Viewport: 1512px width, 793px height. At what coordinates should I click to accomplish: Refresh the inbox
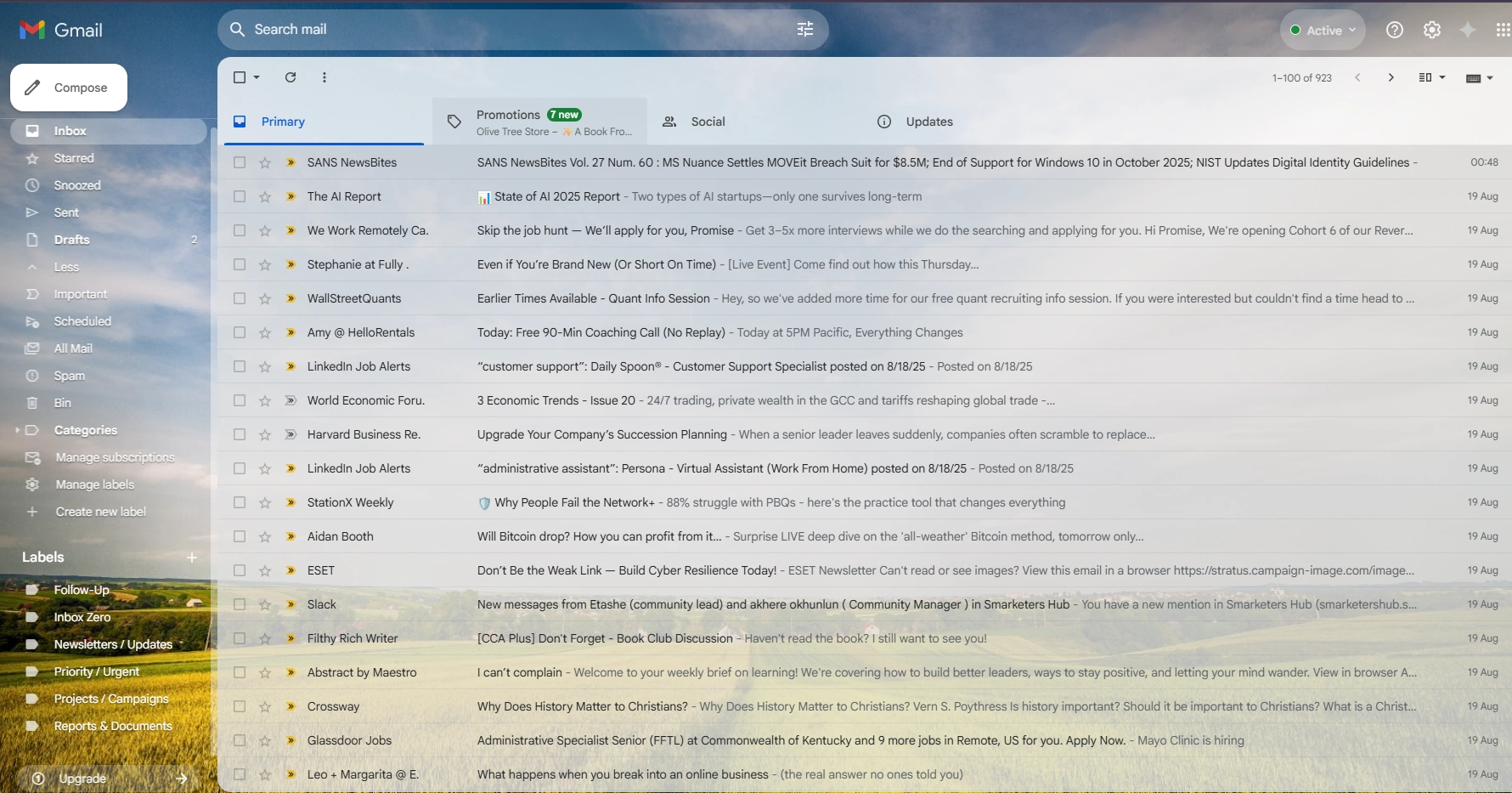click(291, 77)
